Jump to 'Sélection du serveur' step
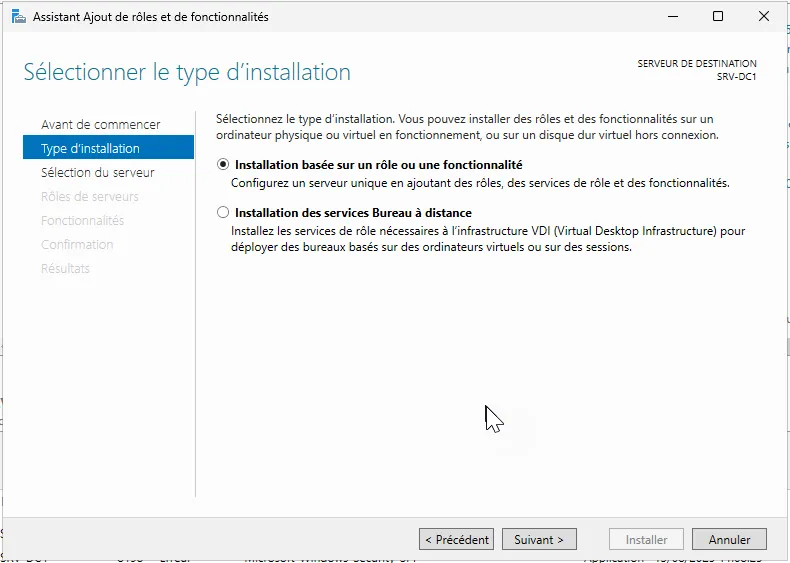The height and width of the screenshot is (563, 790). tap(98, 172)
